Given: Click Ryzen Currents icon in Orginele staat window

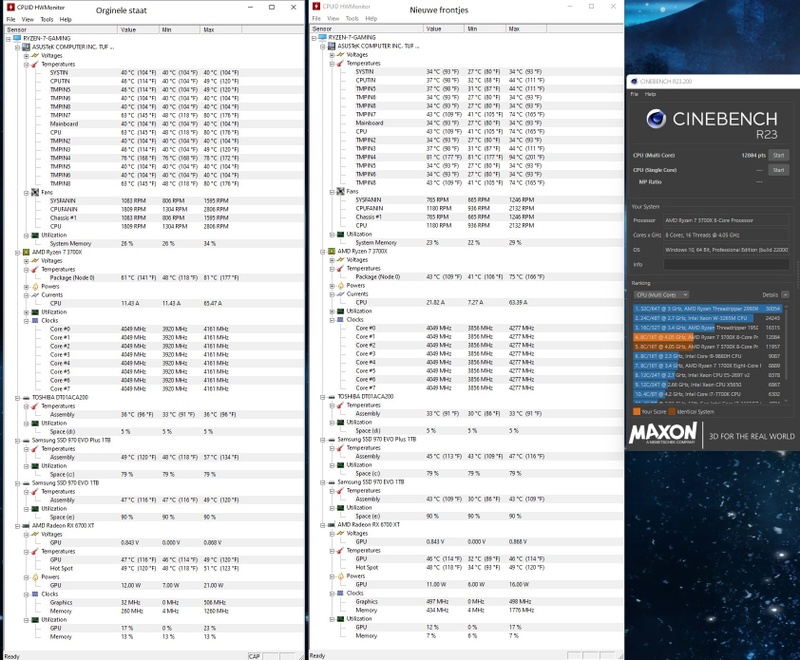Looking at the screenshot, I should [x=35, y=295].
